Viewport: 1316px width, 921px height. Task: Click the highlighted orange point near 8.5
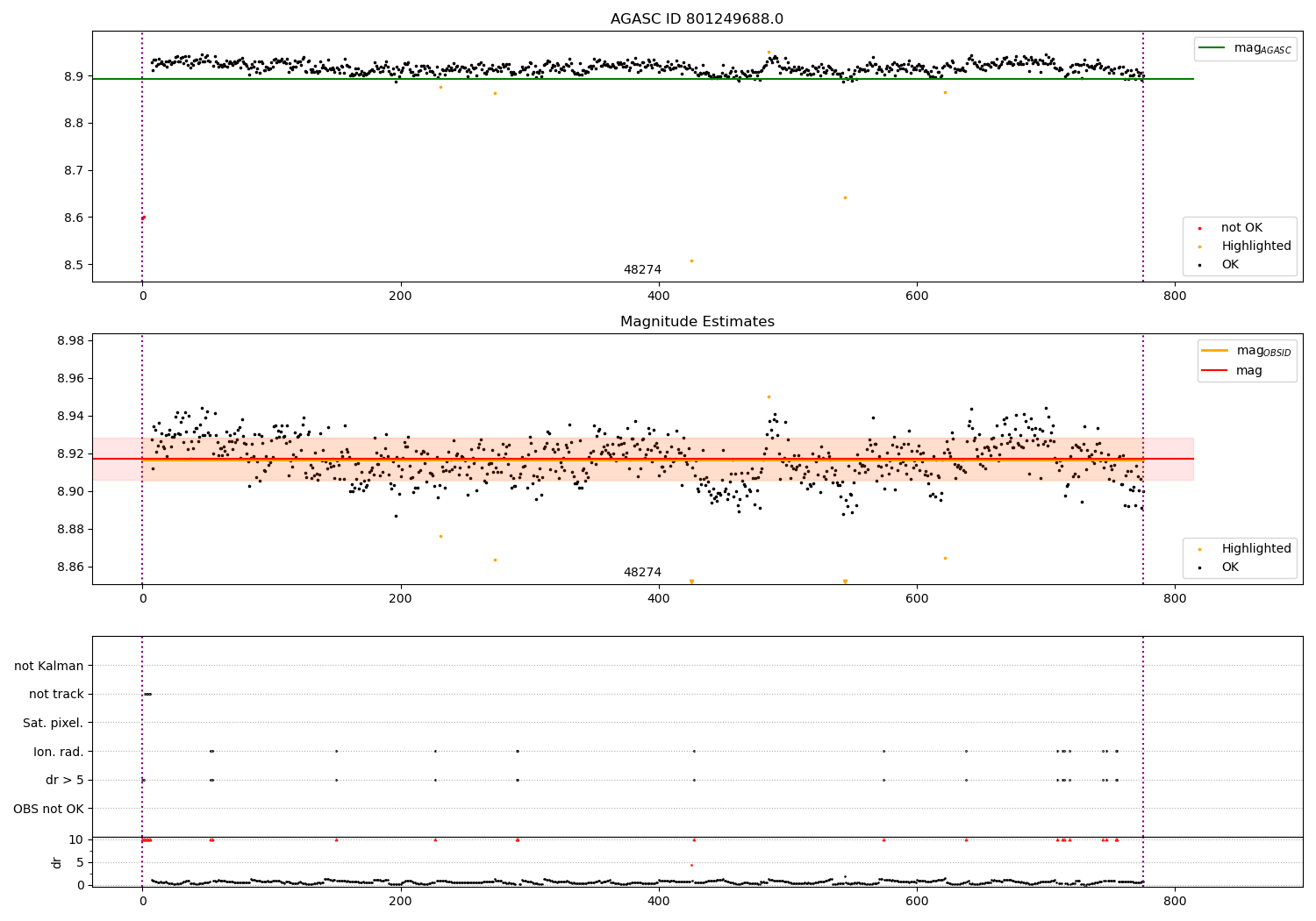[691, 261]
